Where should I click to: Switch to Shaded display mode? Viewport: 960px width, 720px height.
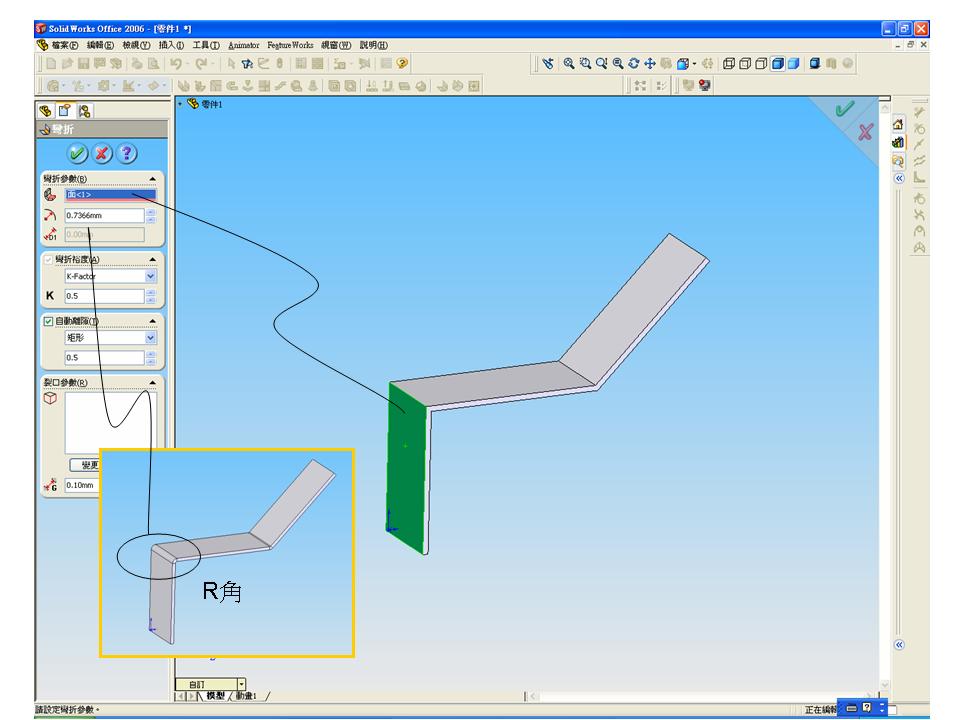coord(793,64)
